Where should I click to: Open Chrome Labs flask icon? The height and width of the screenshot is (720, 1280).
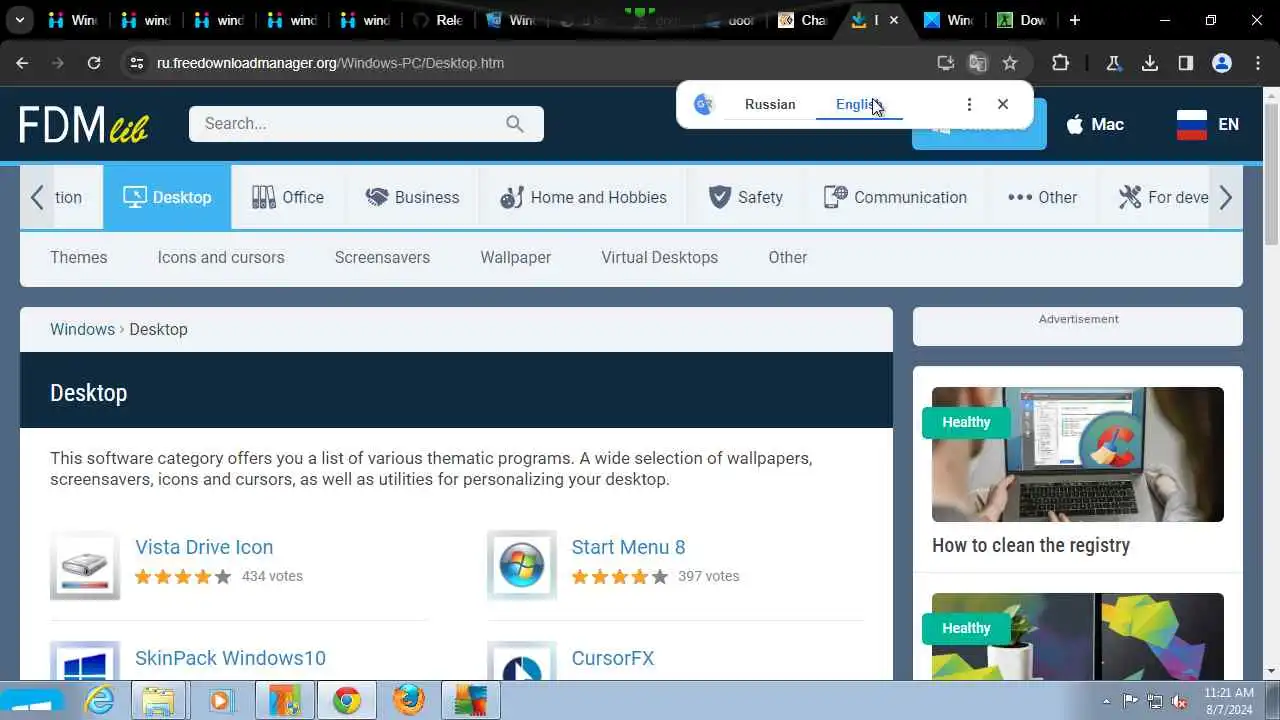[x=1113, y=63]
